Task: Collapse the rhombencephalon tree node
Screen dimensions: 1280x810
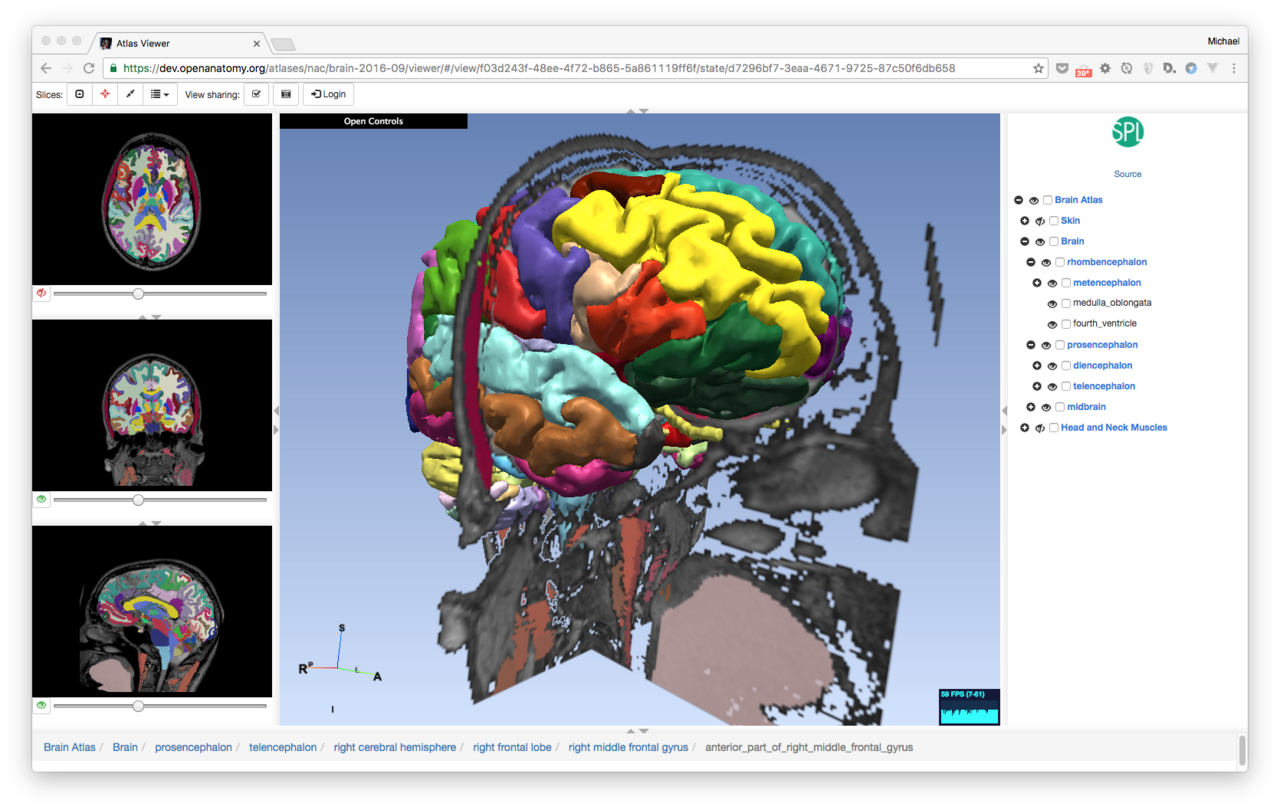Action: click(x=1031, y=262)
